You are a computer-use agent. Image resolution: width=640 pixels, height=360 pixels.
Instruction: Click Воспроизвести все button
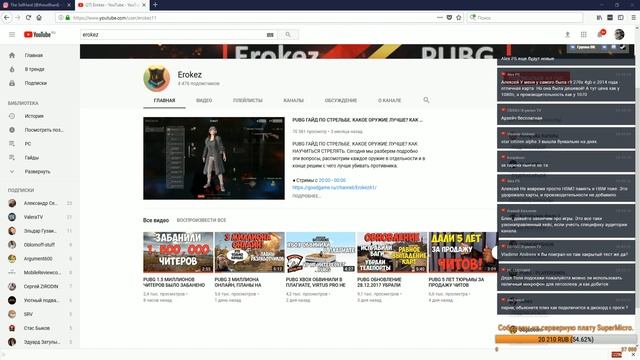(x=201, y=220)
